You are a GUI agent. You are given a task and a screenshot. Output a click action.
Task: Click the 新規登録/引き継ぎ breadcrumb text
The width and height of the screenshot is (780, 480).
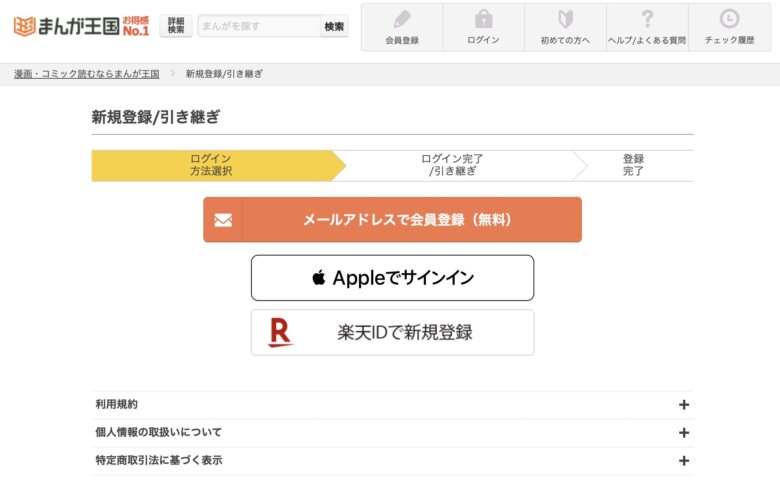[x=224, y=74]
